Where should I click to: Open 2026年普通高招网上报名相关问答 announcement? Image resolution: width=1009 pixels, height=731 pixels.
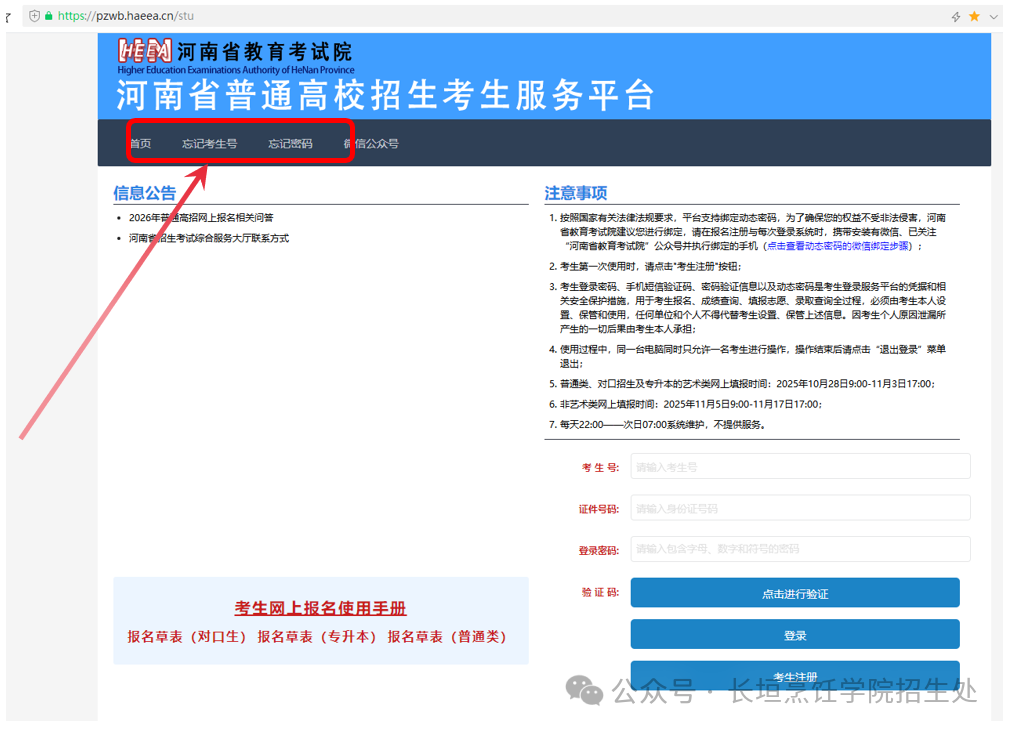pyautogui.click(x=201, y=217)
